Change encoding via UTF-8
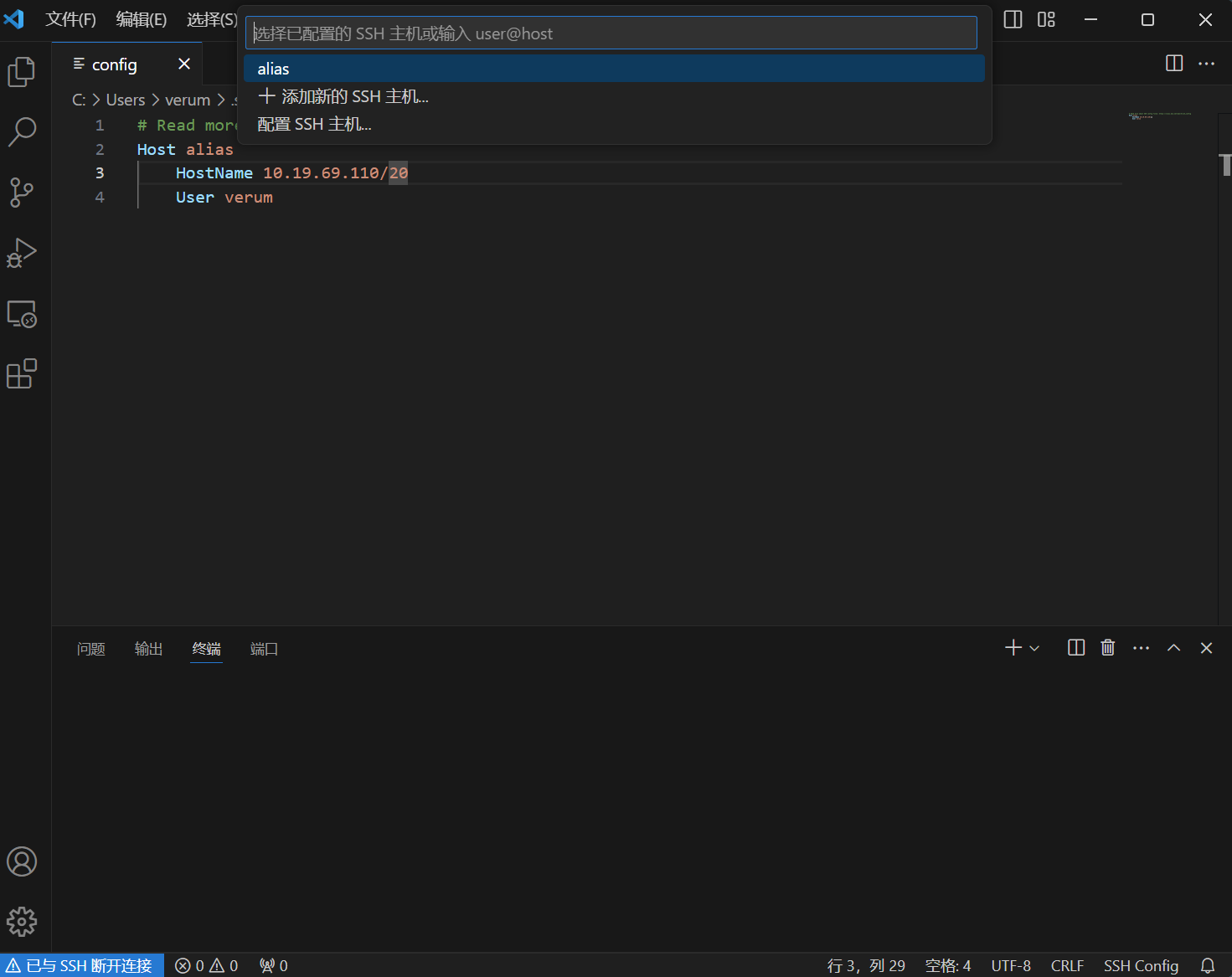Screen dimensions: 1232x977 1011,965
